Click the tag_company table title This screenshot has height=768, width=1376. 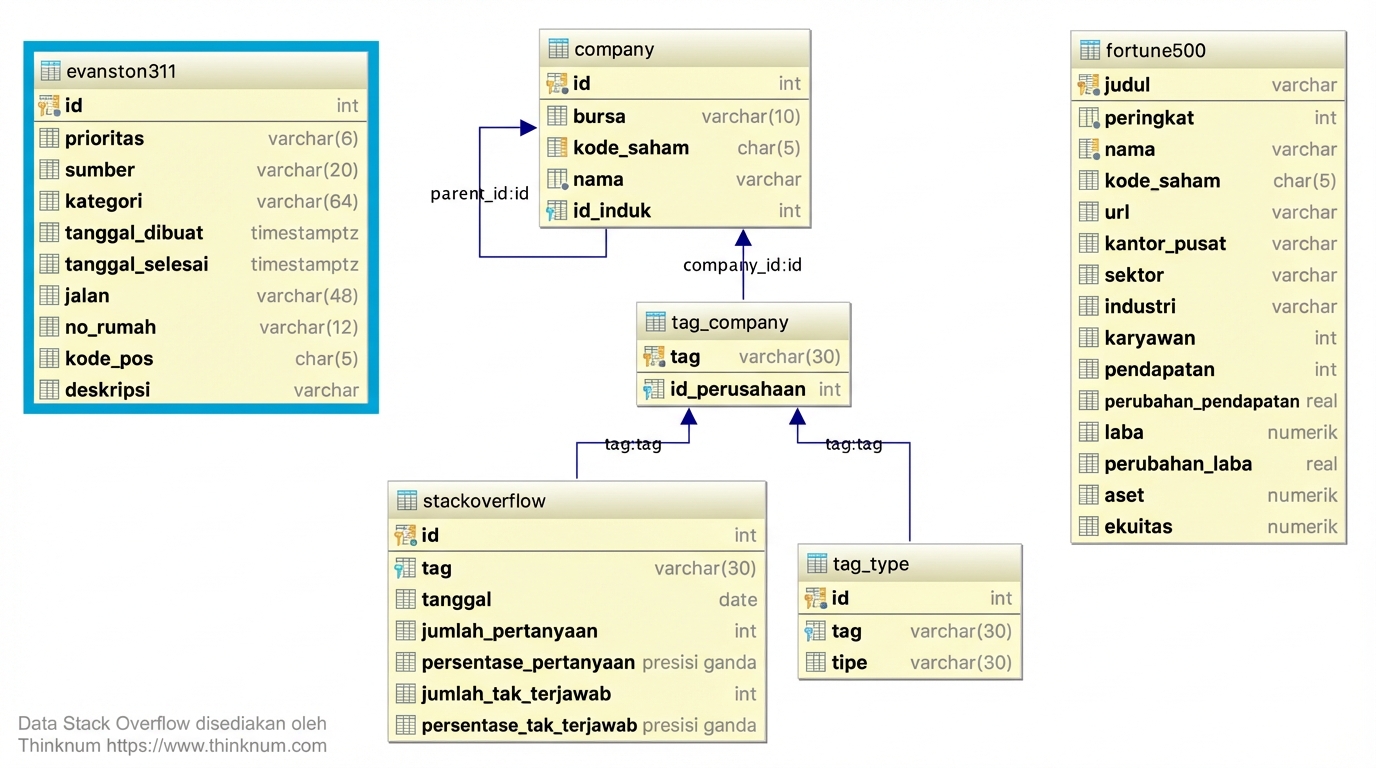point(729,323)
